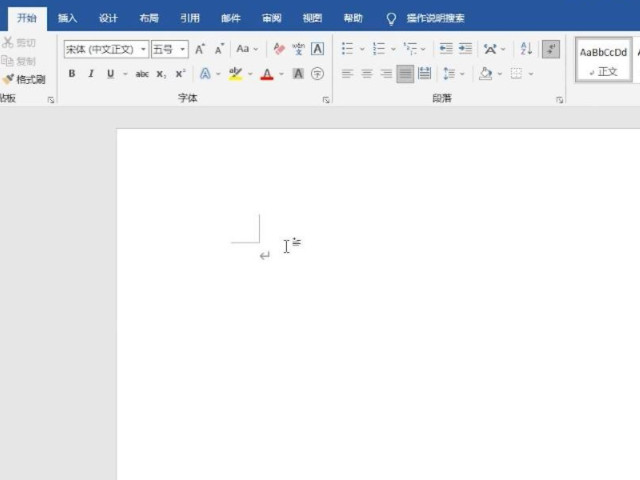Click the superscript x² icon
The width and height of the screenshot is (640, 480).
click(x=180, y=74)
